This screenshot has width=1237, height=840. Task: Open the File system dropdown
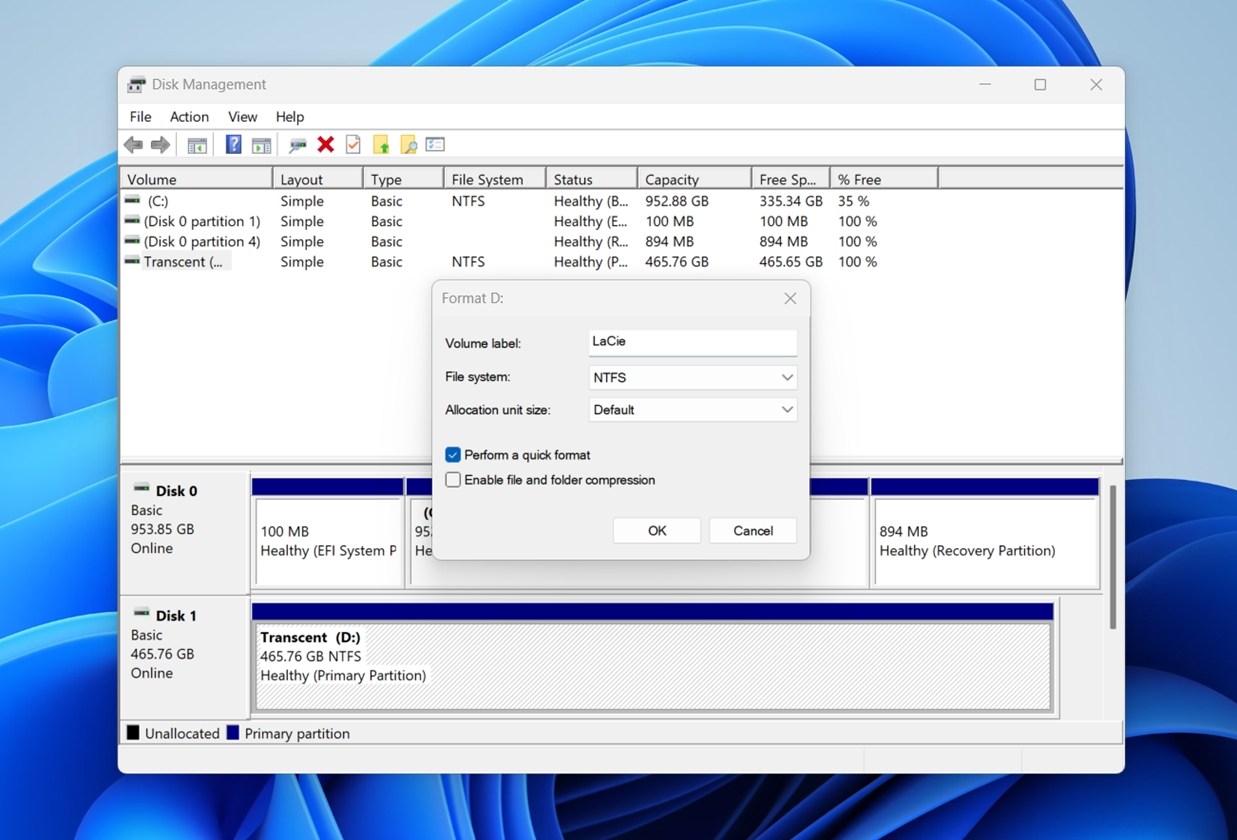point(692,378)
